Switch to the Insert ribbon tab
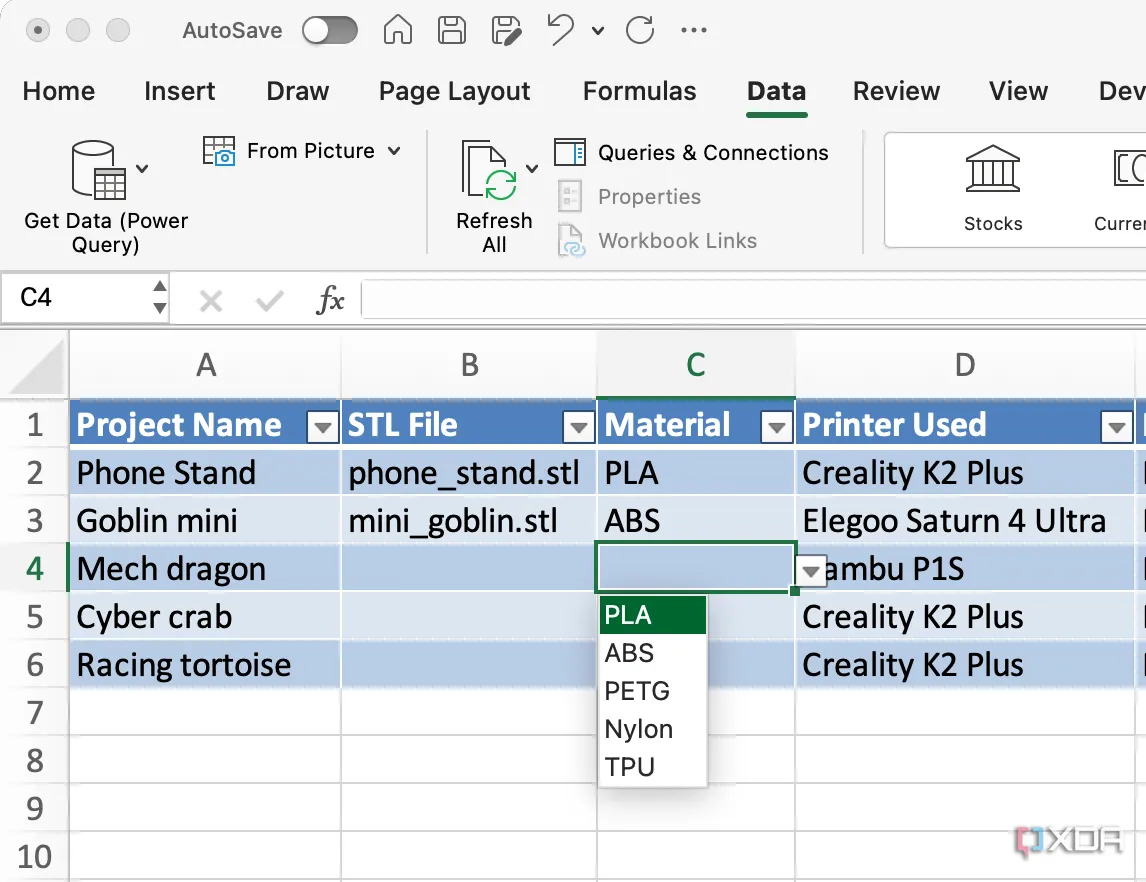The height and width of the screenshot is (882, 1146). (180, 91)
